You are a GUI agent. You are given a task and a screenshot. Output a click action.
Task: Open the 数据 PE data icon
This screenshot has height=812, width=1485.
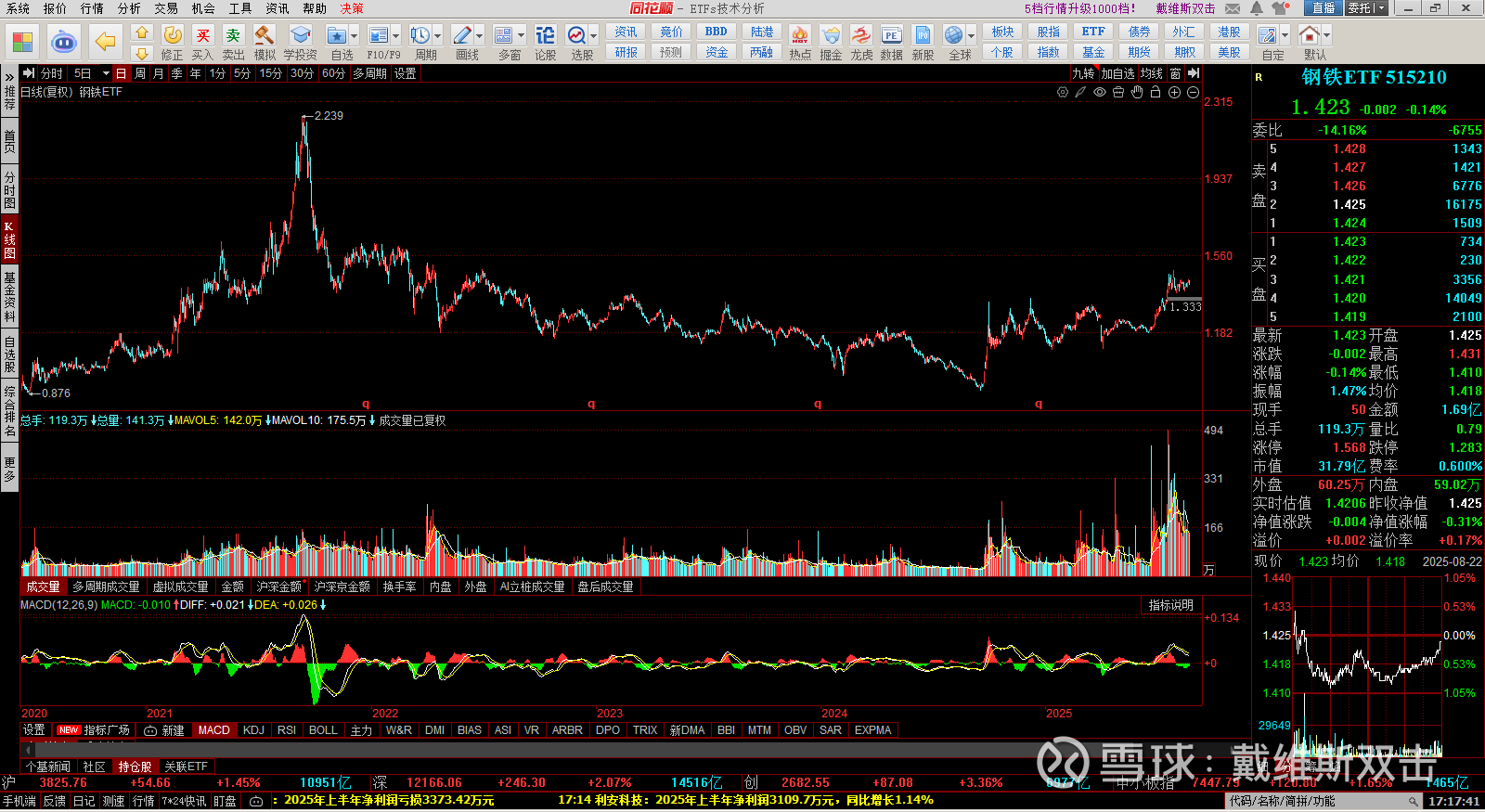click(892, 35)
